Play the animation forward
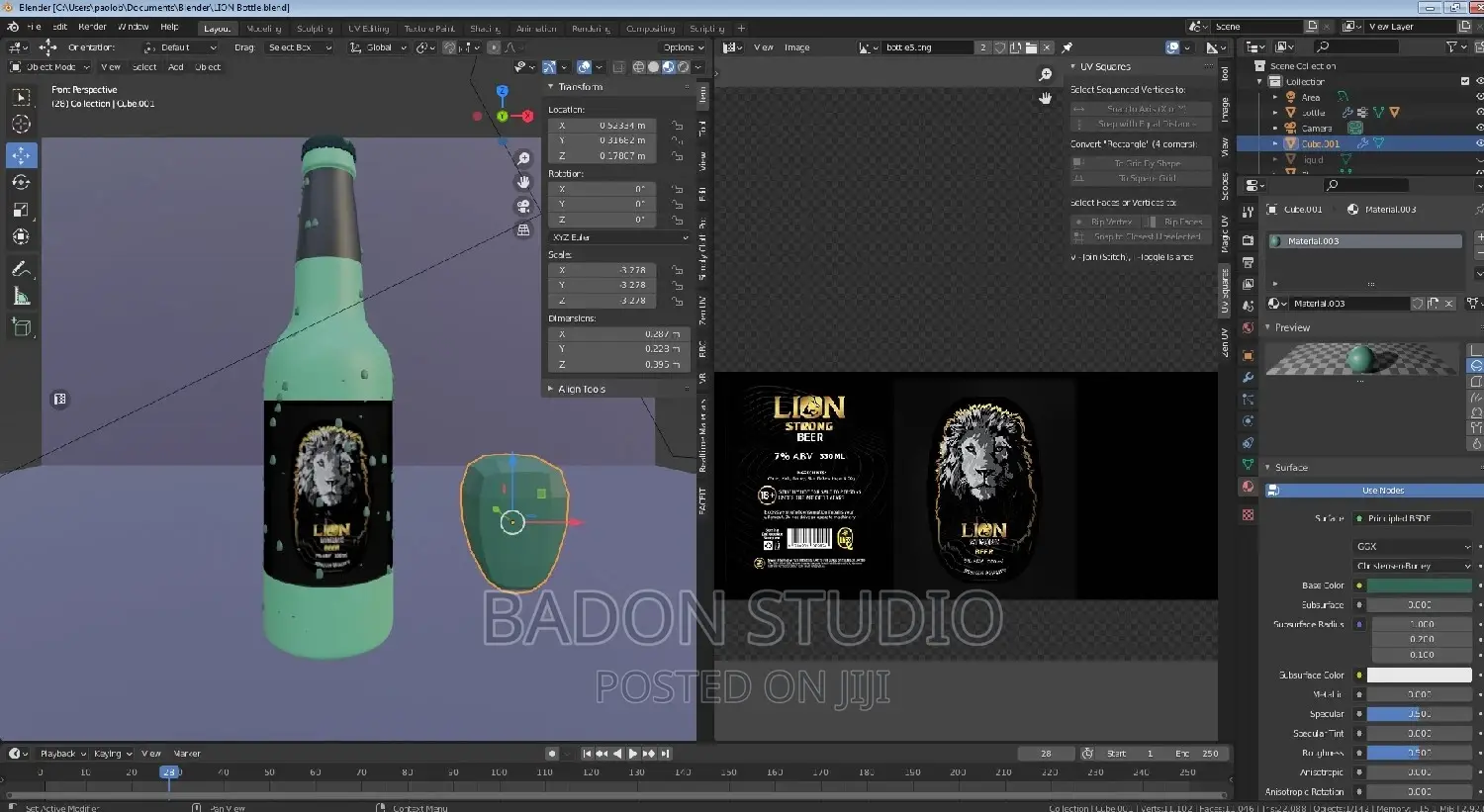The image size is (1484, 812). (633, 754)
